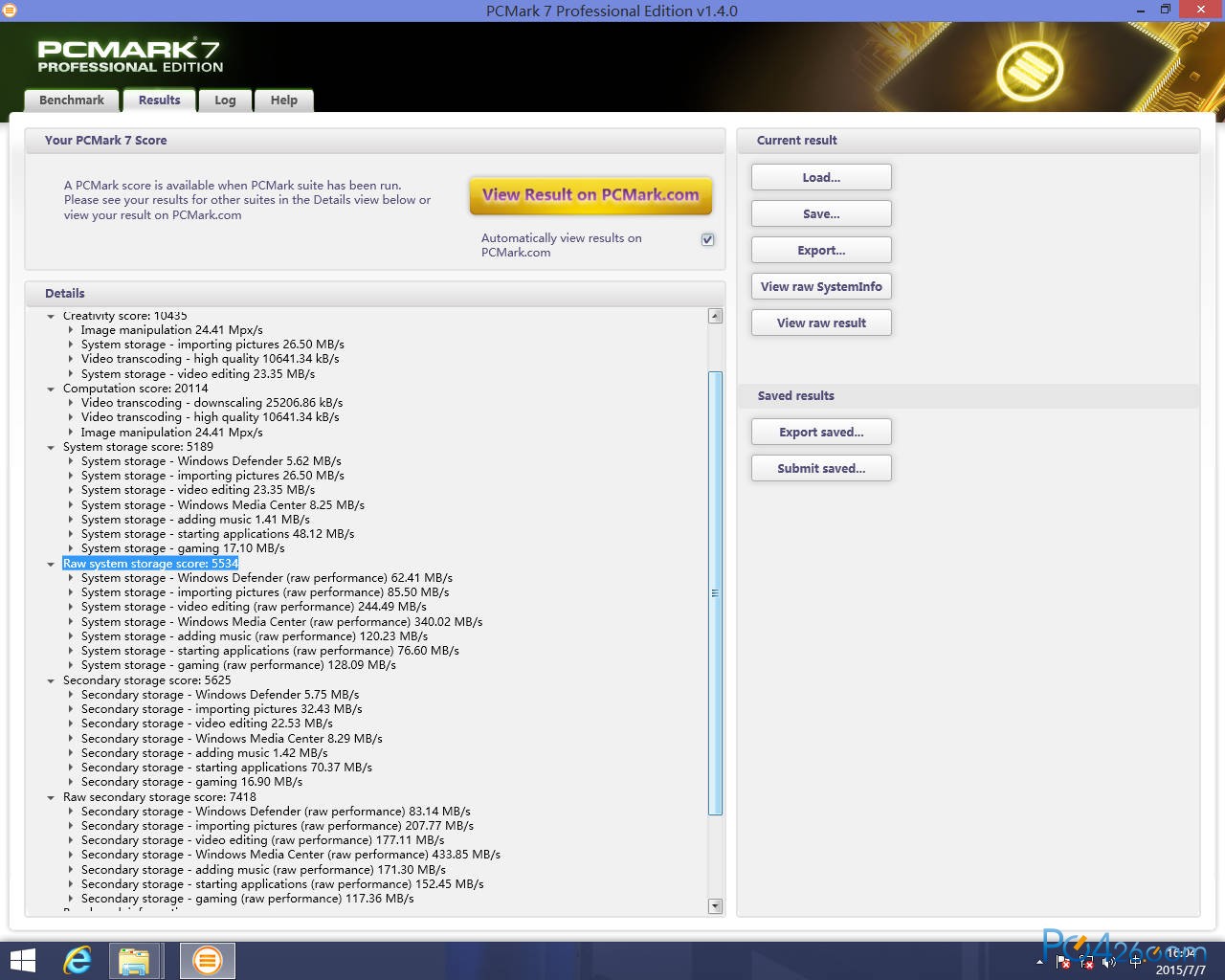Expand Image manipulation 24.41 Mpx/s under Creativity
Viewport: 1225px width, 980px height.
coord(71,330)
